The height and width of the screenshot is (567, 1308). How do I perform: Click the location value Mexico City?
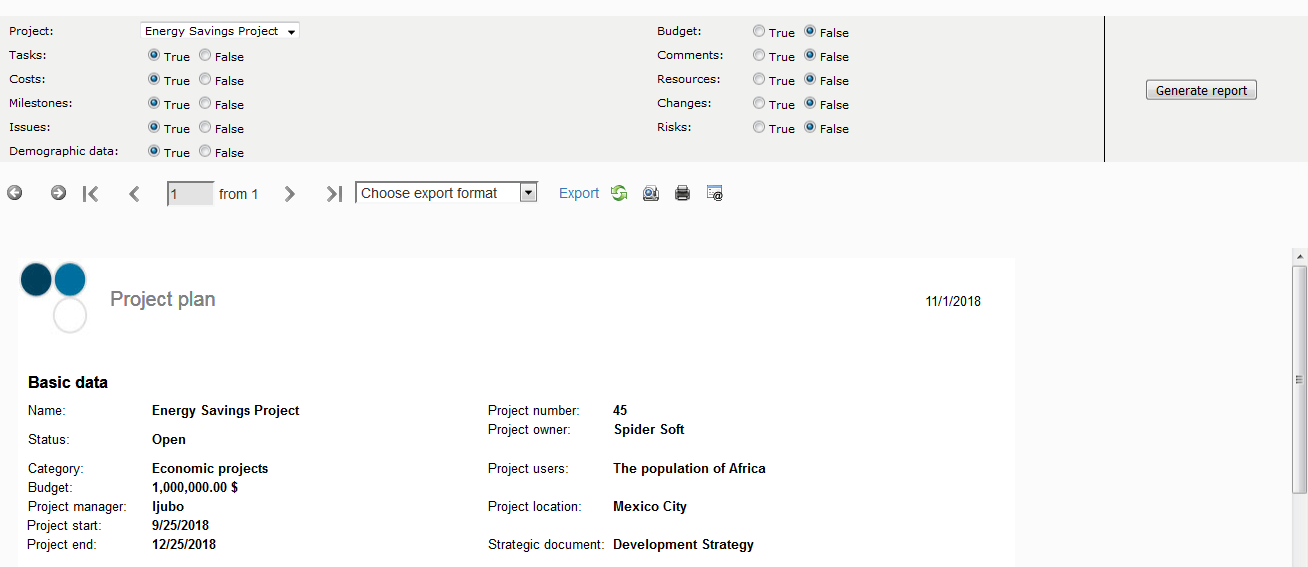pos(650,506)
